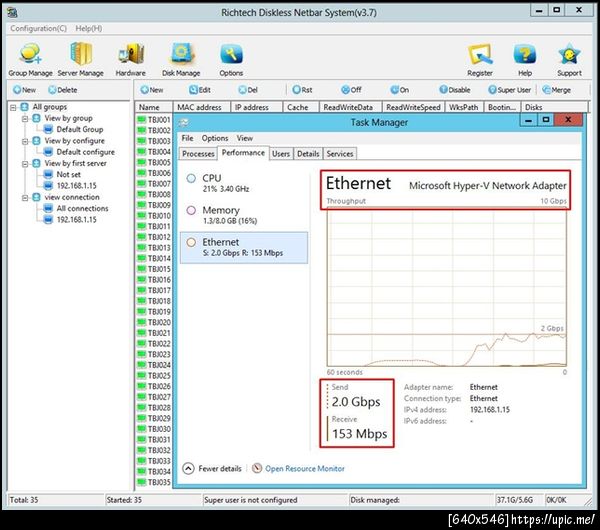Select the Memory performance item
Screen dimensions: 600x530
pyautogui.click(x=243, y=215)
